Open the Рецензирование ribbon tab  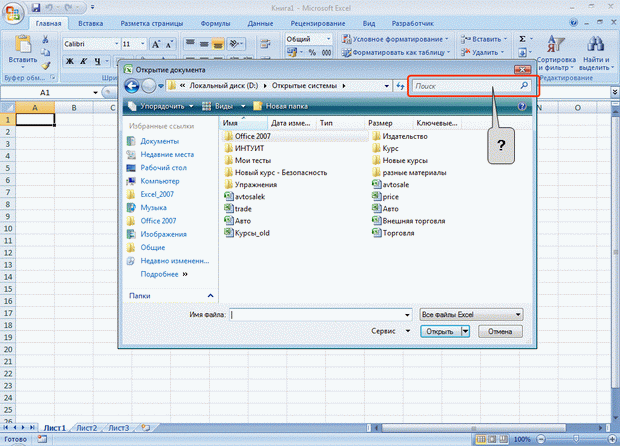point(318,23)
